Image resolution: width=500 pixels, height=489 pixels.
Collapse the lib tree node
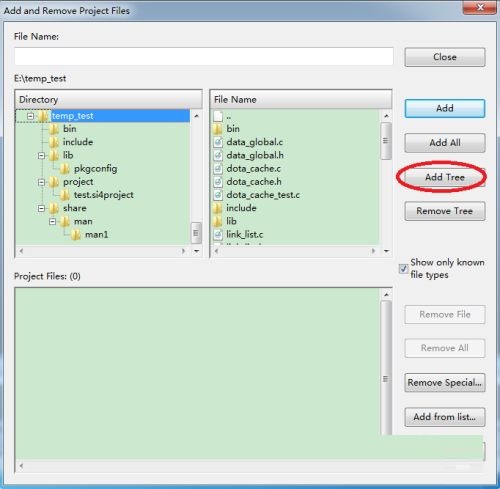[x=41, y=156]
